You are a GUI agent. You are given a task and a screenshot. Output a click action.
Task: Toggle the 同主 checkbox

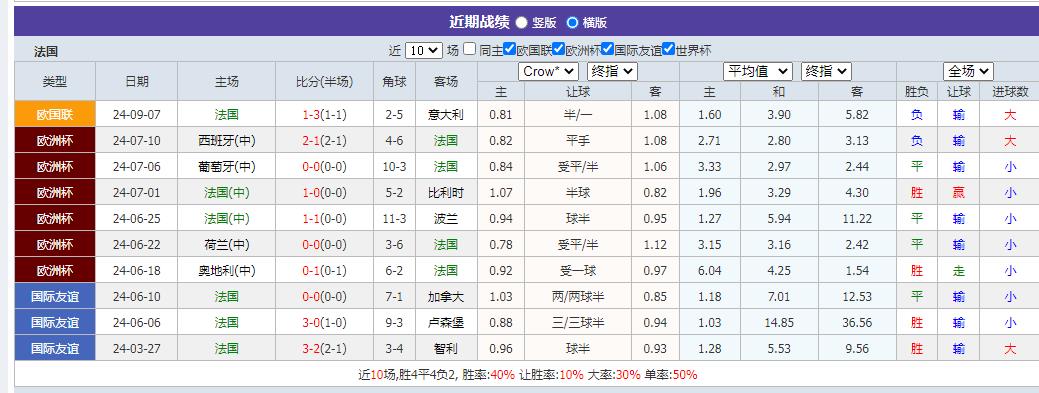470,49
